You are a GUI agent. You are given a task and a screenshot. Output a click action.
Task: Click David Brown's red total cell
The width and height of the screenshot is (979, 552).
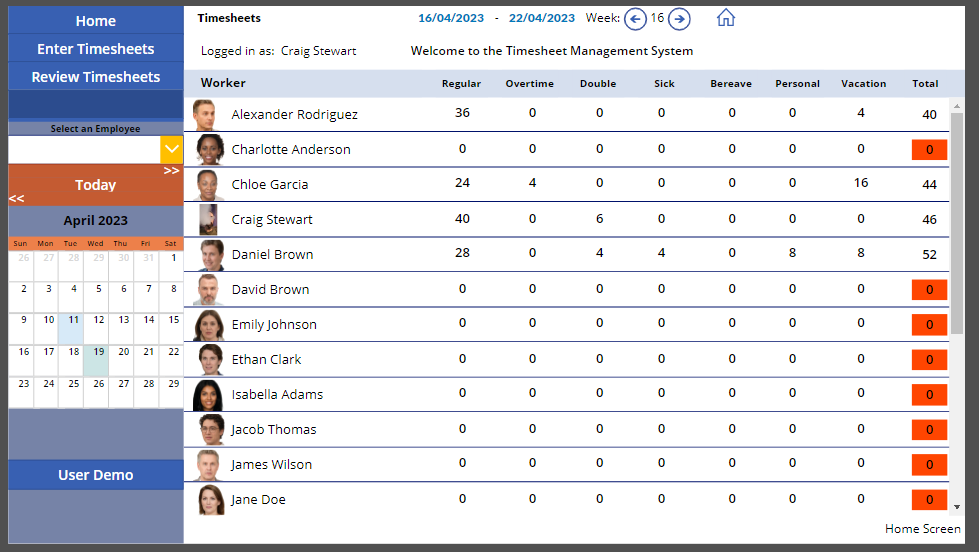coord(929,290)
